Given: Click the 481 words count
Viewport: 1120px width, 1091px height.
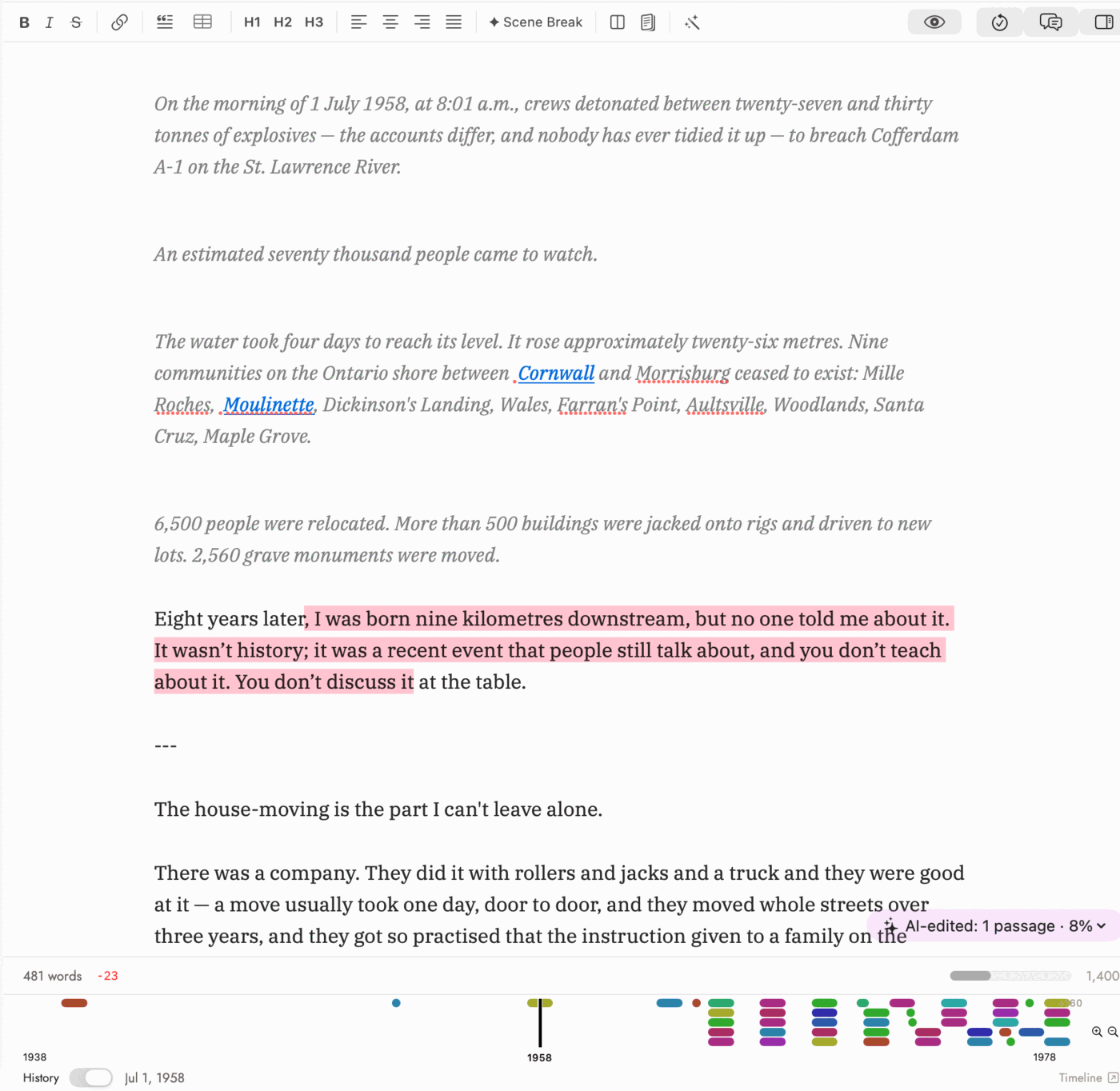Looking at the screenshot, I should 52,976.
